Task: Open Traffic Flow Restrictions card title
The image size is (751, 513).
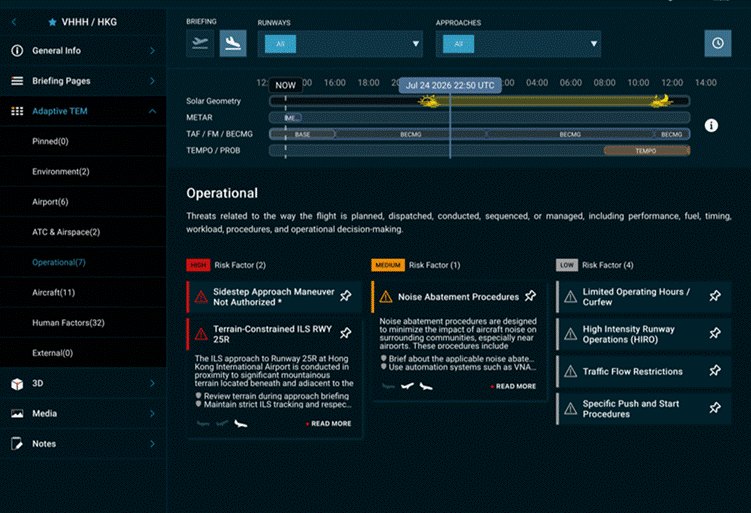Action: (x=632, y=371)
